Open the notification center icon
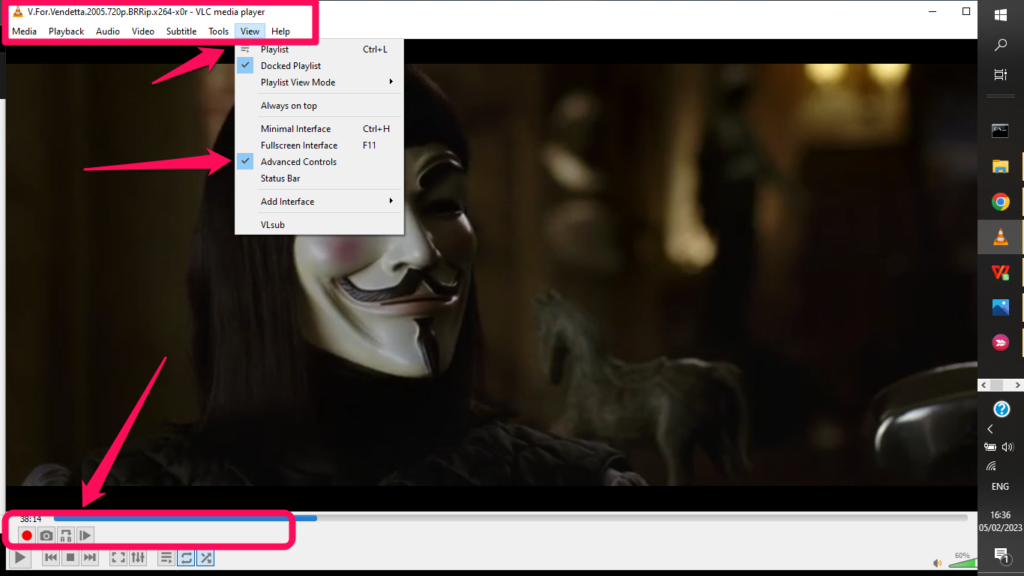This screenshot has width=1024, height=576. [x=1001, y=556]
